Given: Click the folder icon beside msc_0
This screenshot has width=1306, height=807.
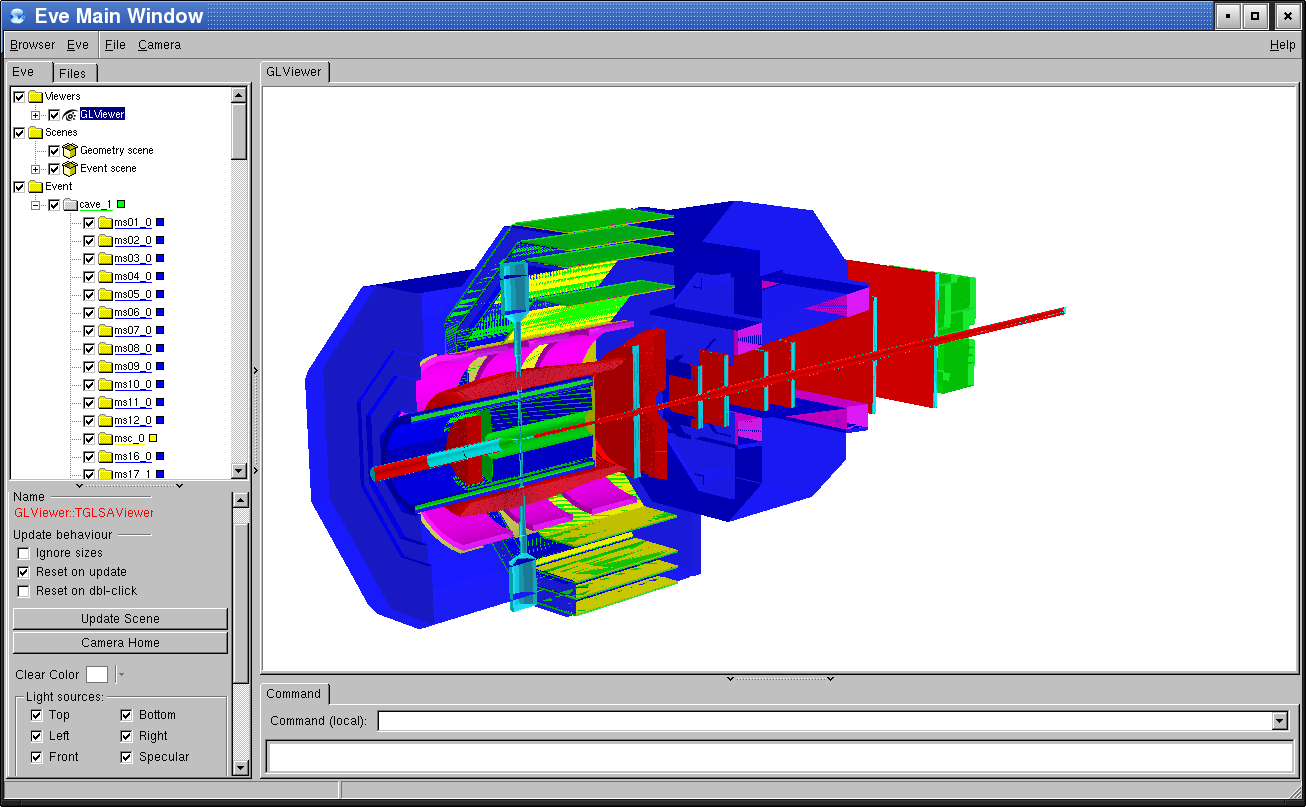Looking at the screenshot, I should tap(105, 438).
